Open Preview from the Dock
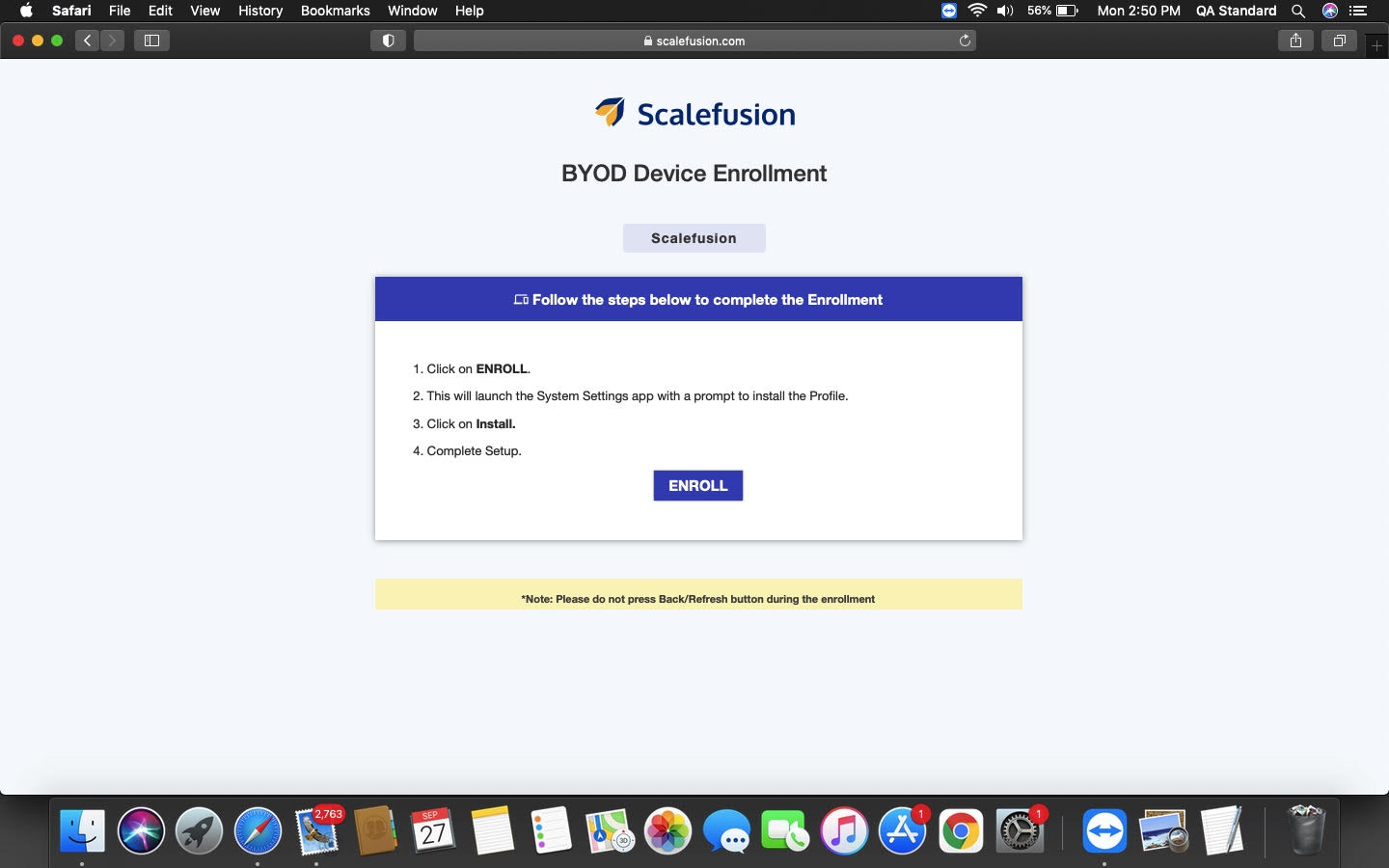Image resolution: width=1389 pixels, height=868 pixels. (1163, 830)
